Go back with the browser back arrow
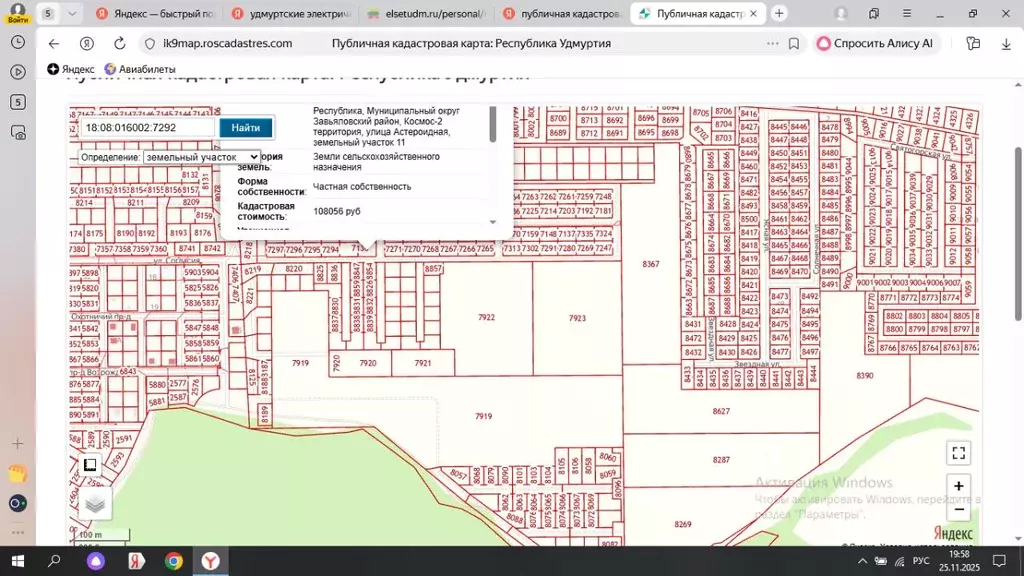1024x576 pixels. tap(54, 44)
